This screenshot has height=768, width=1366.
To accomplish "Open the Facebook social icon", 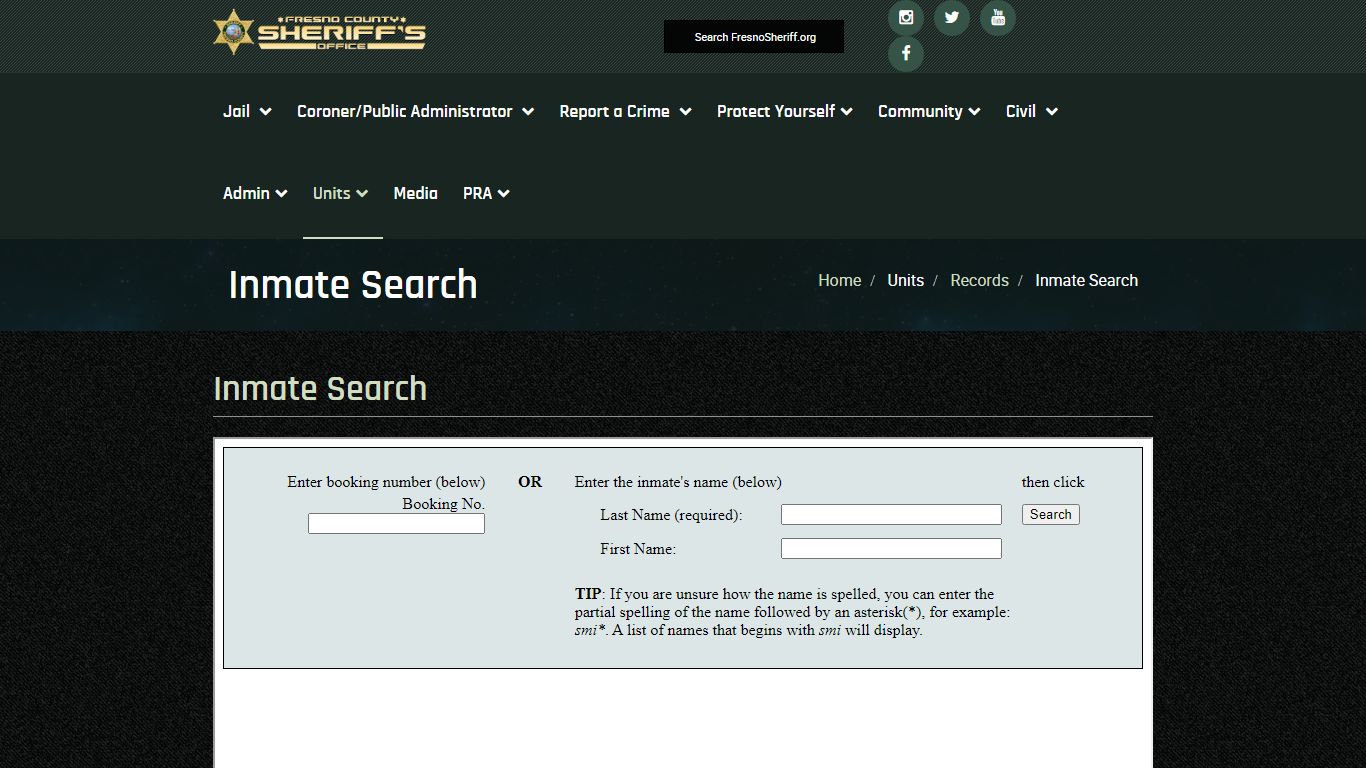I will point(906,54).
